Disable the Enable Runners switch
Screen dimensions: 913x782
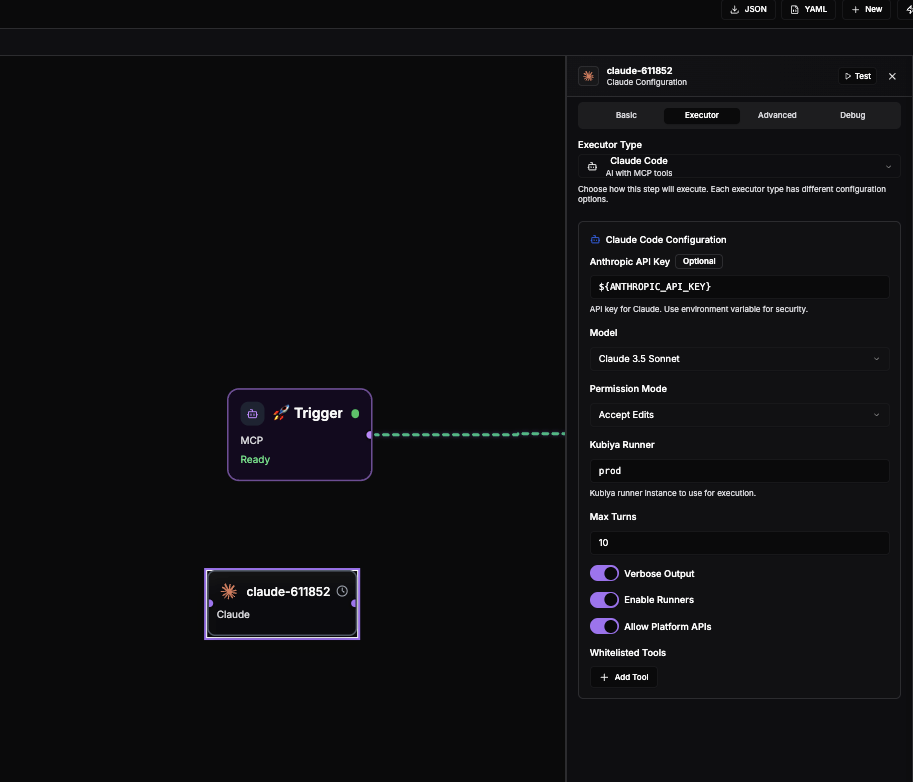click(604, 600)
